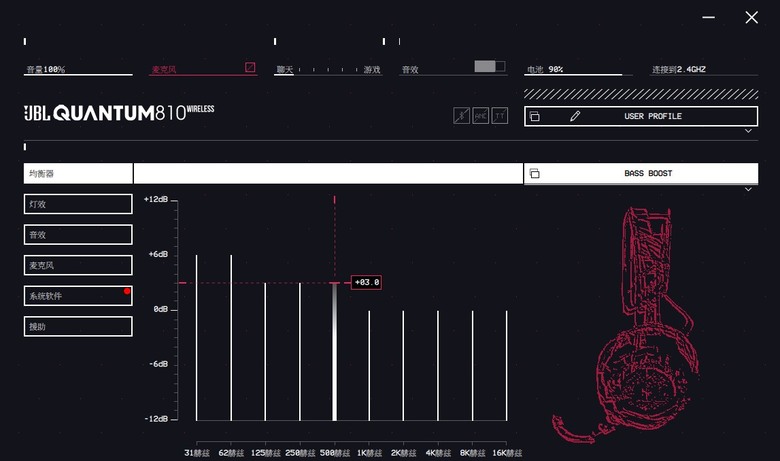Click the JBL QUANTUM810 WIRELESS logo

point(119,113)
